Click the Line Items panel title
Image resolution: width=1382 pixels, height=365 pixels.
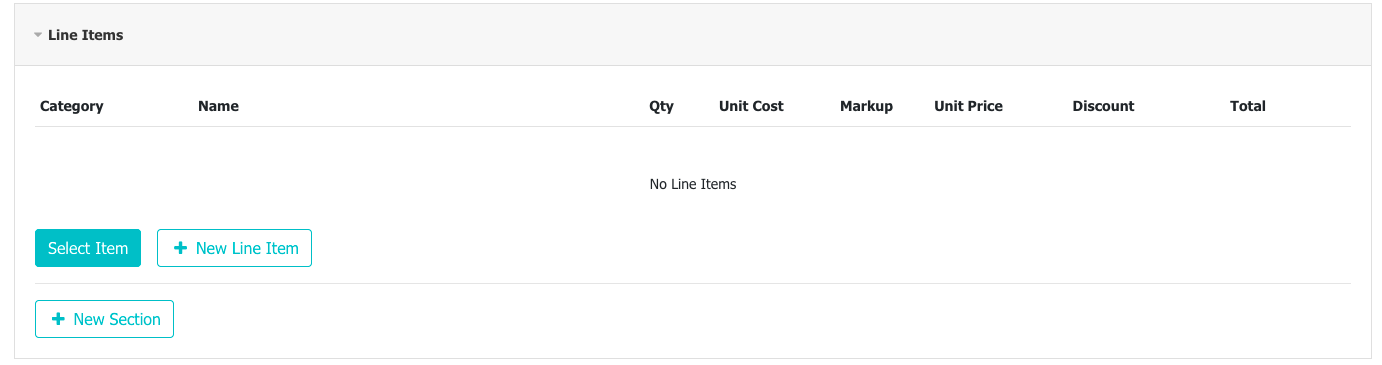pyautogui.click(x=86, y=35)
